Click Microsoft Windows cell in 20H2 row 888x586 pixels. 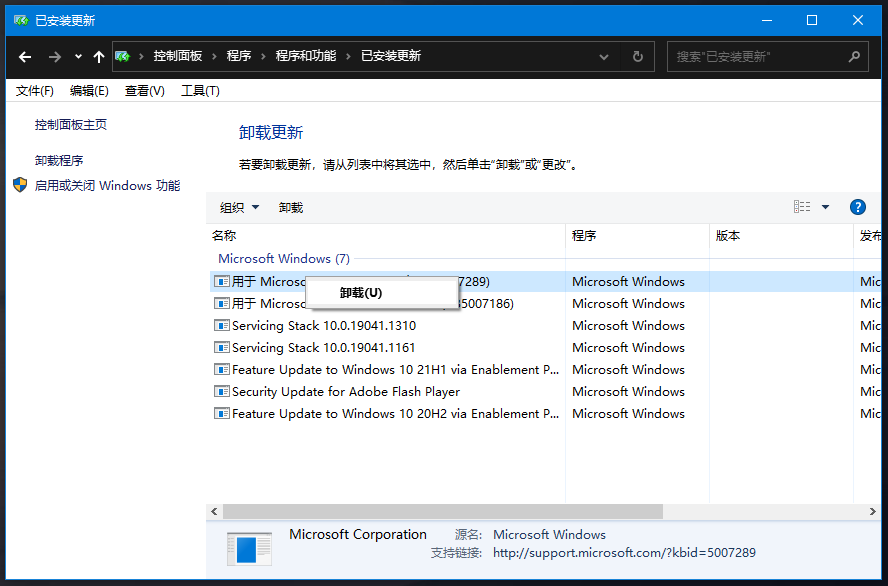[628, 414]
